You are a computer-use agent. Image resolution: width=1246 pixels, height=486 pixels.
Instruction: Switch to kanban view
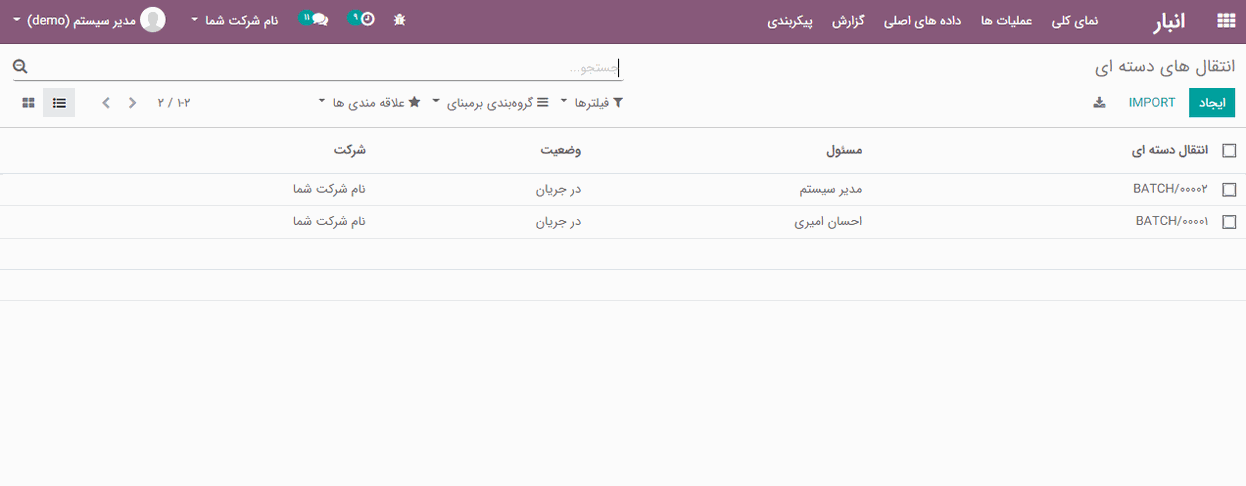point(28,103)
